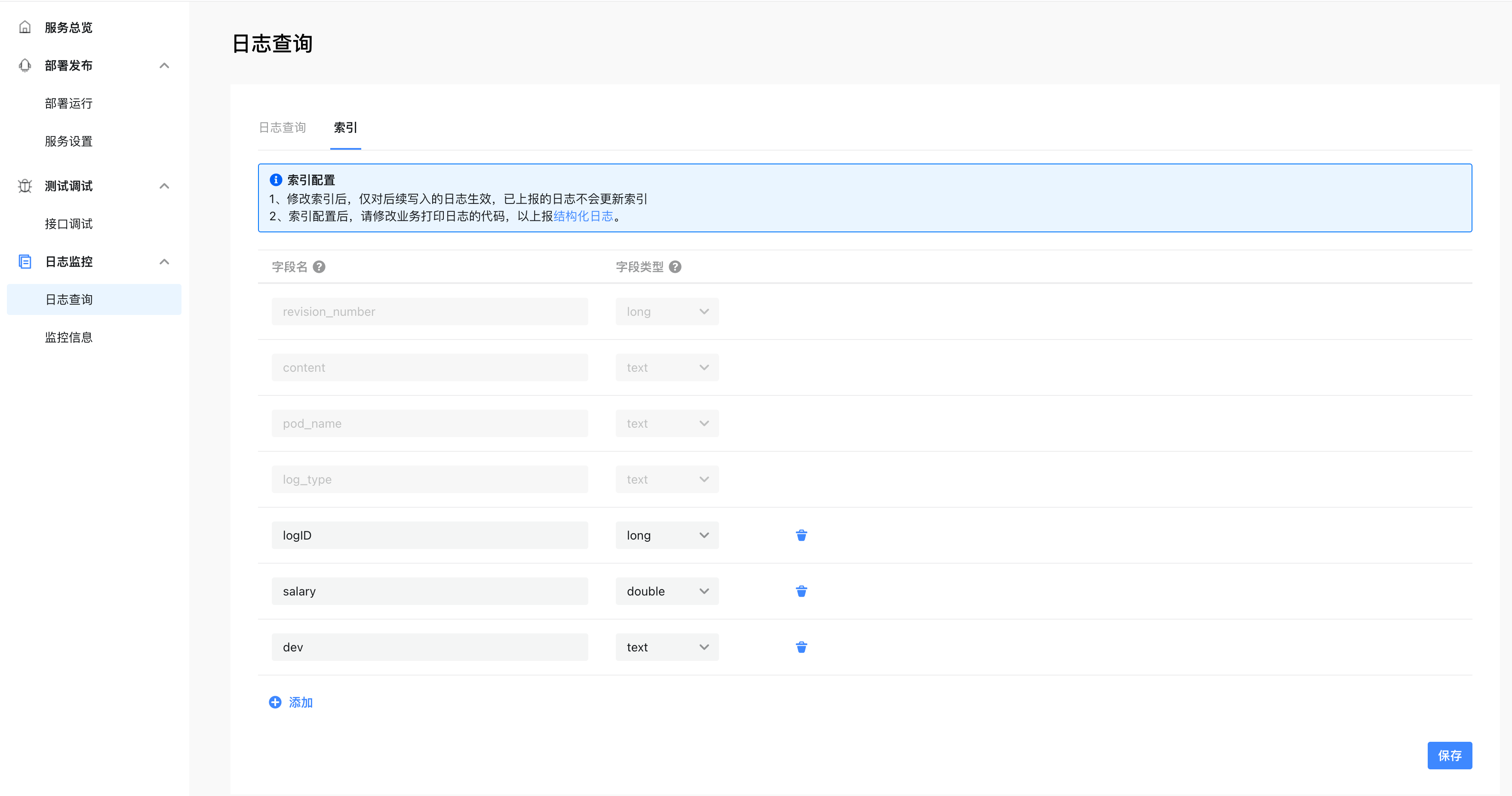Collapse the 部署发布 menu section
The image size is (1512, 796).
164,65
